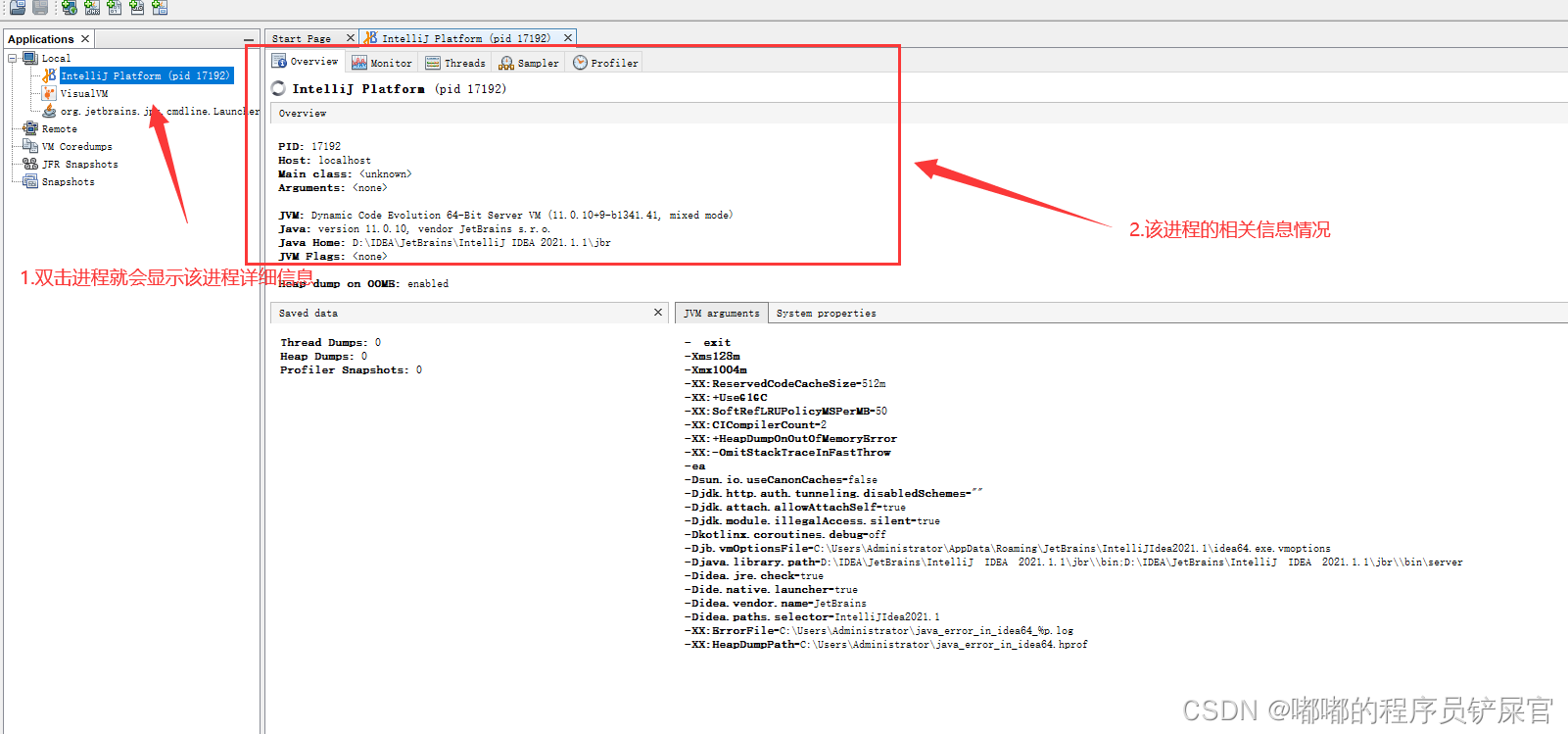This screenshot has width=1568, height=734.
Task: Switch to System properties tab
Action: point(826,314)
